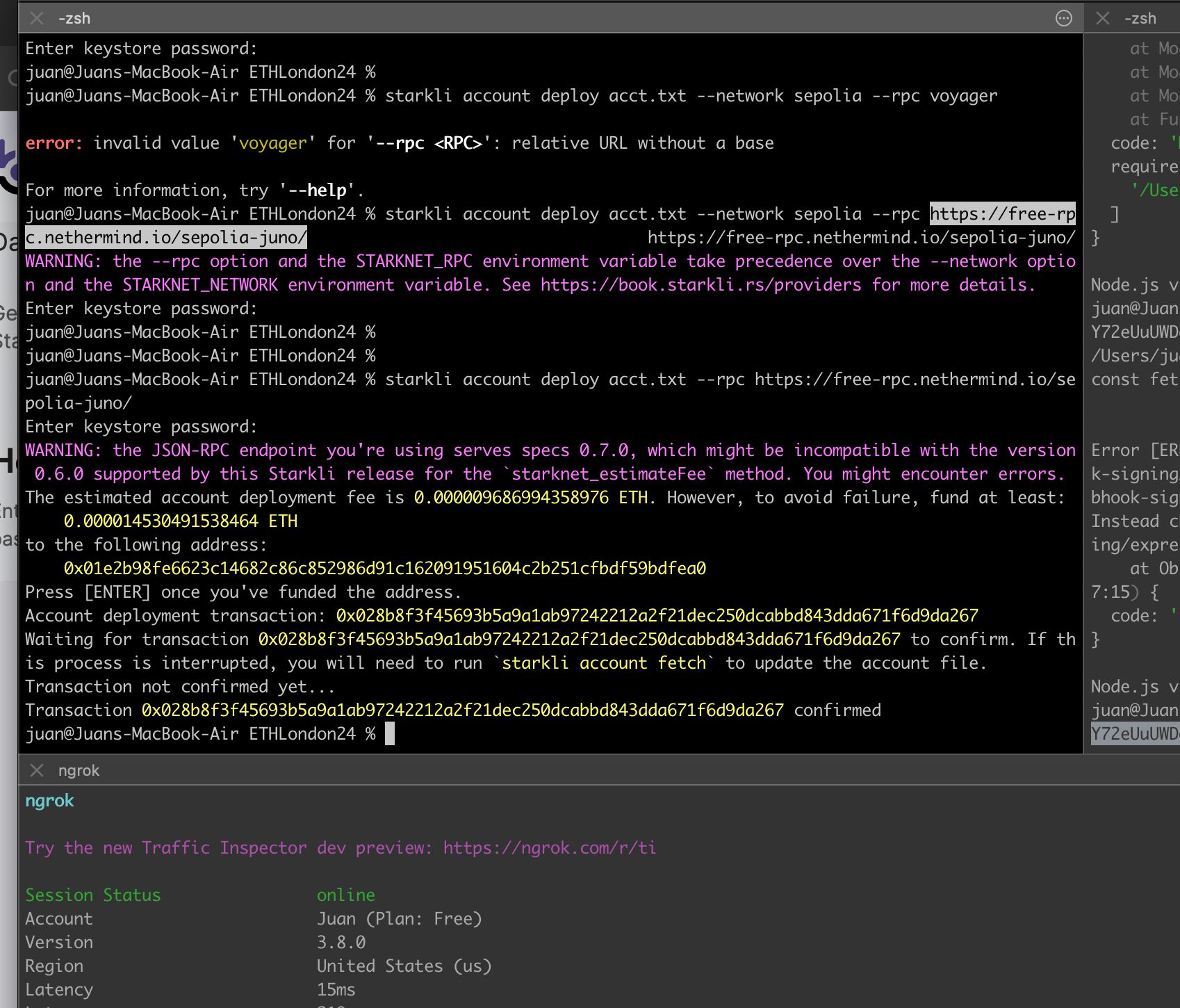
Task: Click the 'Press [ENTER] once you've funded' line
Action: click(243, 592)
